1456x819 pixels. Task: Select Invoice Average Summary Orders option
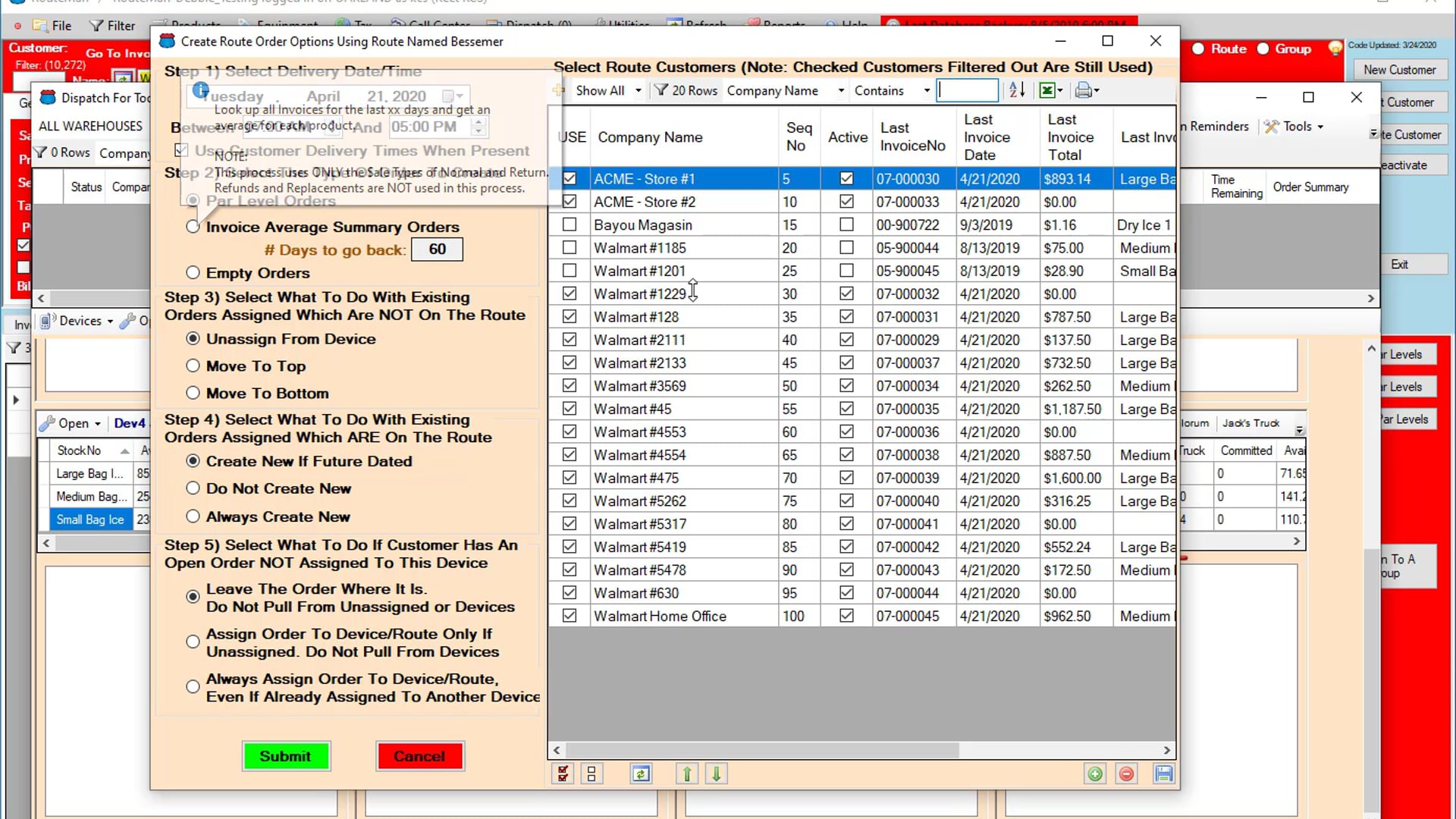193,227
